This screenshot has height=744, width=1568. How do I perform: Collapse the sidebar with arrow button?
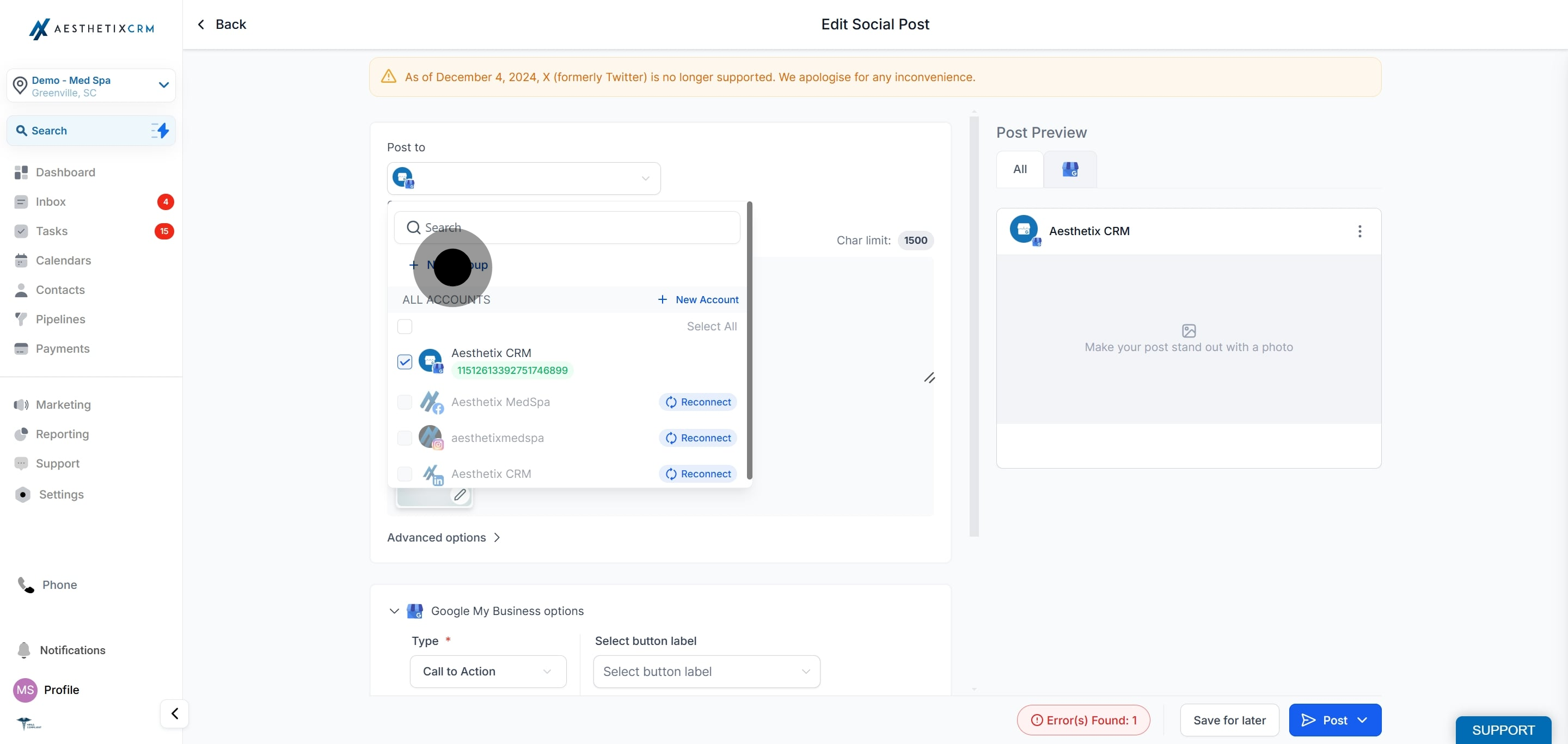(175, 714)
